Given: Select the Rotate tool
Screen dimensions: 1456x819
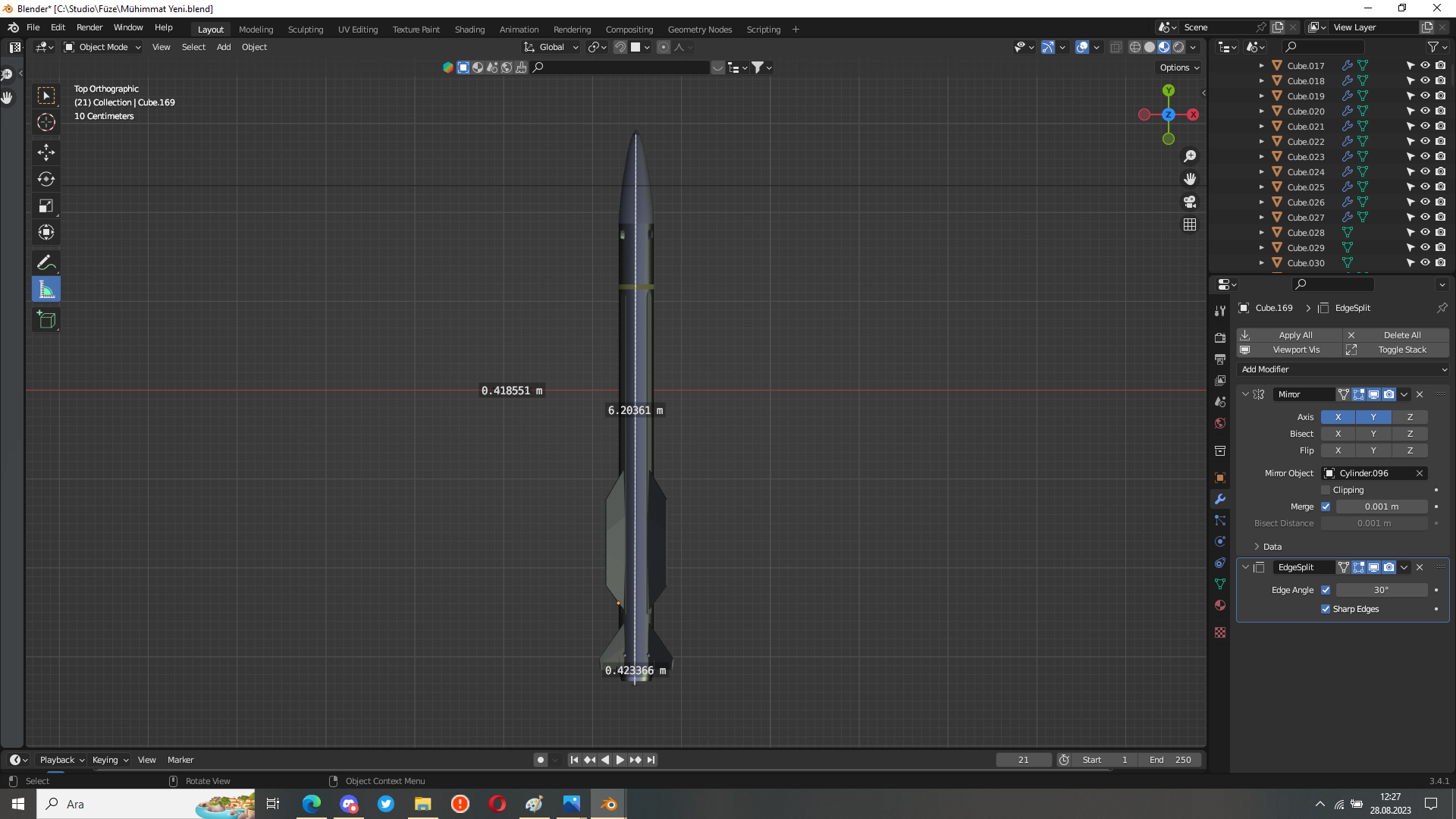Looking at the screenshot, I should (x=46, y=179).
